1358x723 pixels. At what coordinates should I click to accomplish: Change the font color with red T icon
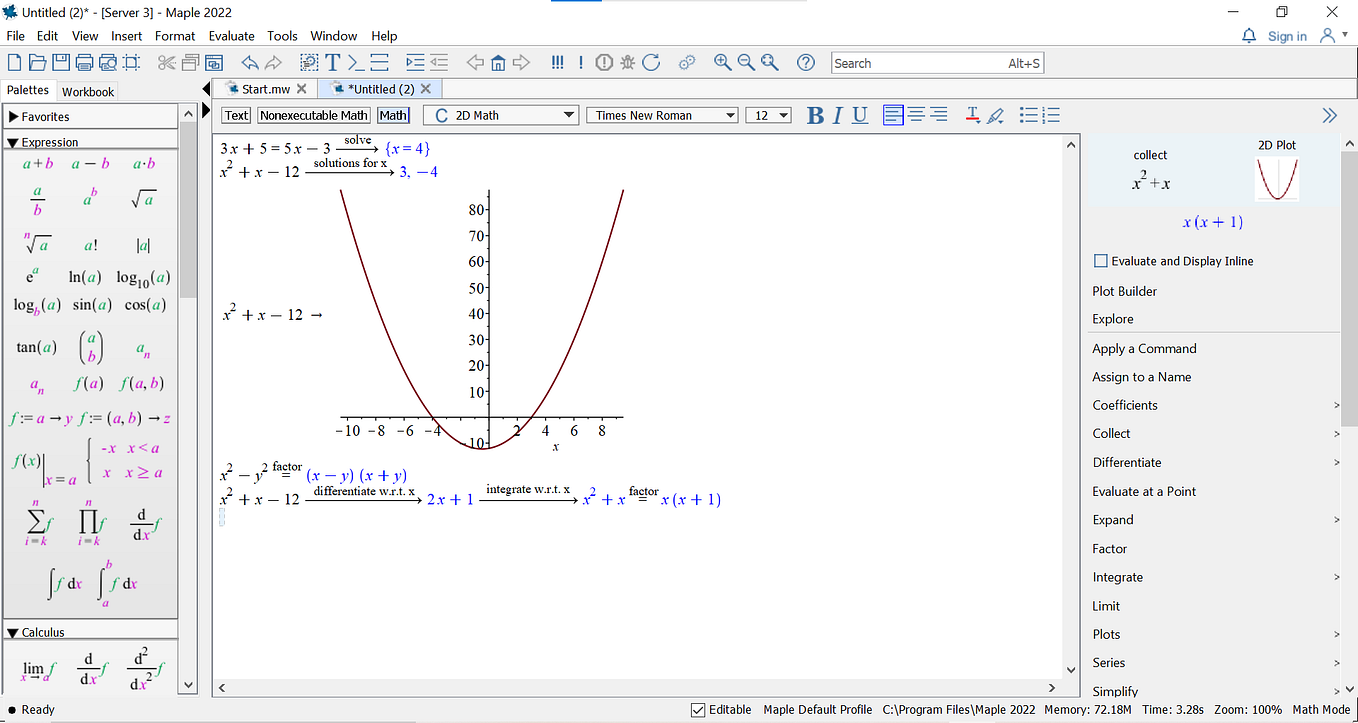coord(972,115)
